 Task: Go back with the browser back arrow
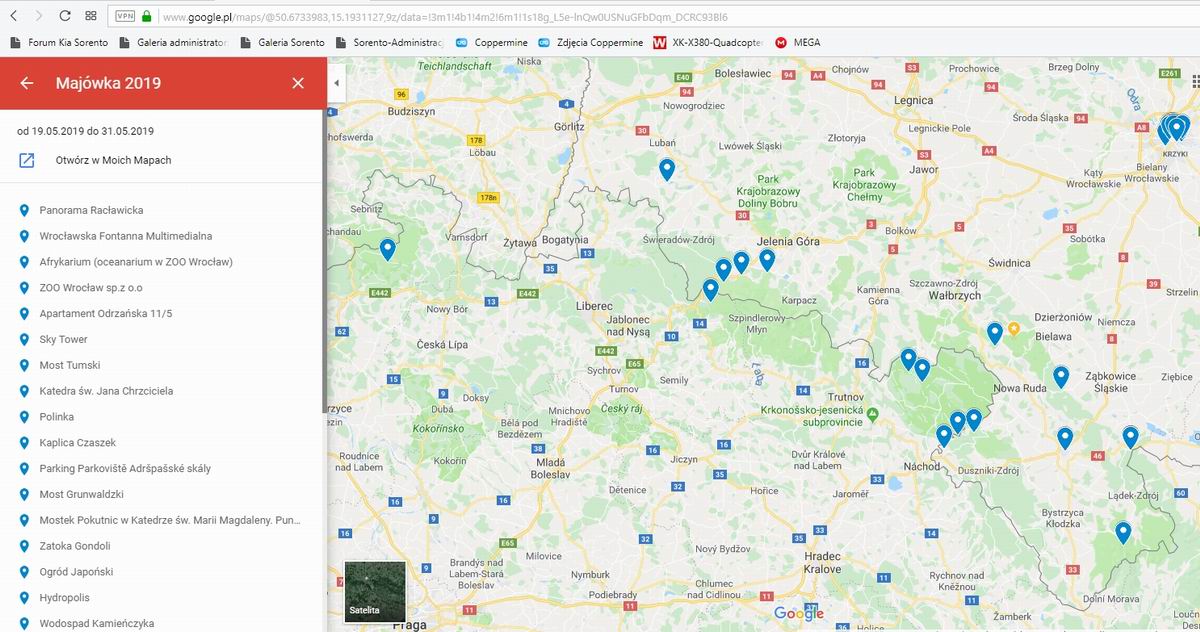coord(15,16)
